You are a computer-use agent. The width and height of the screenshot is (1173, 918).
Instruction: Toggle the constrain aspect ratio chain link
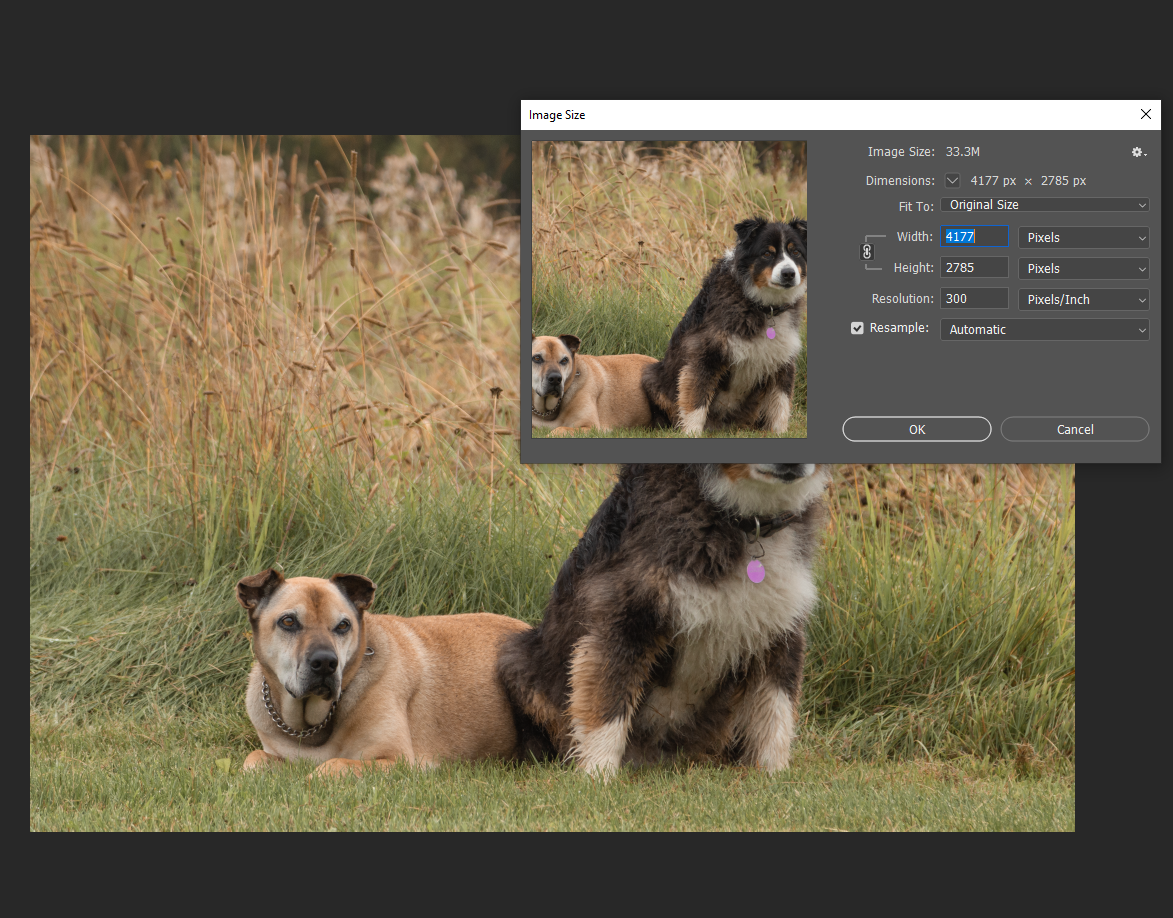point(867,252)
